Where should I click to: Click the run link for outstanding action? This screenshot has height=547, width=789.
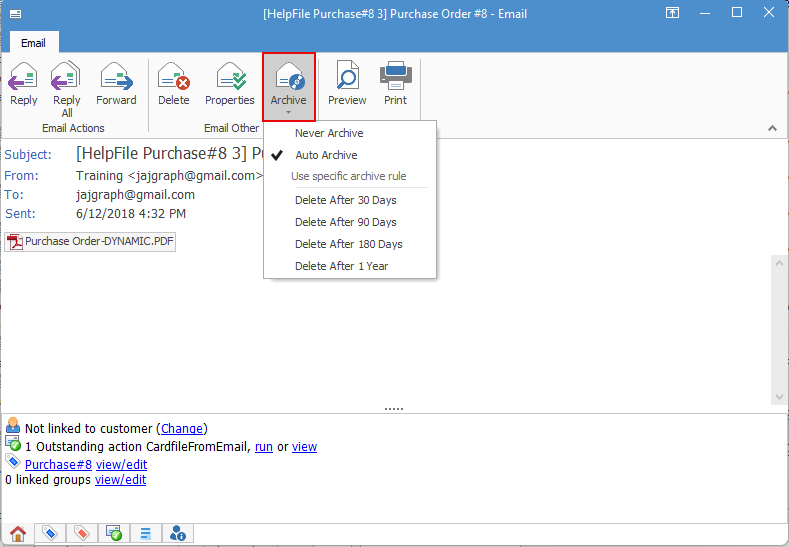264,447
